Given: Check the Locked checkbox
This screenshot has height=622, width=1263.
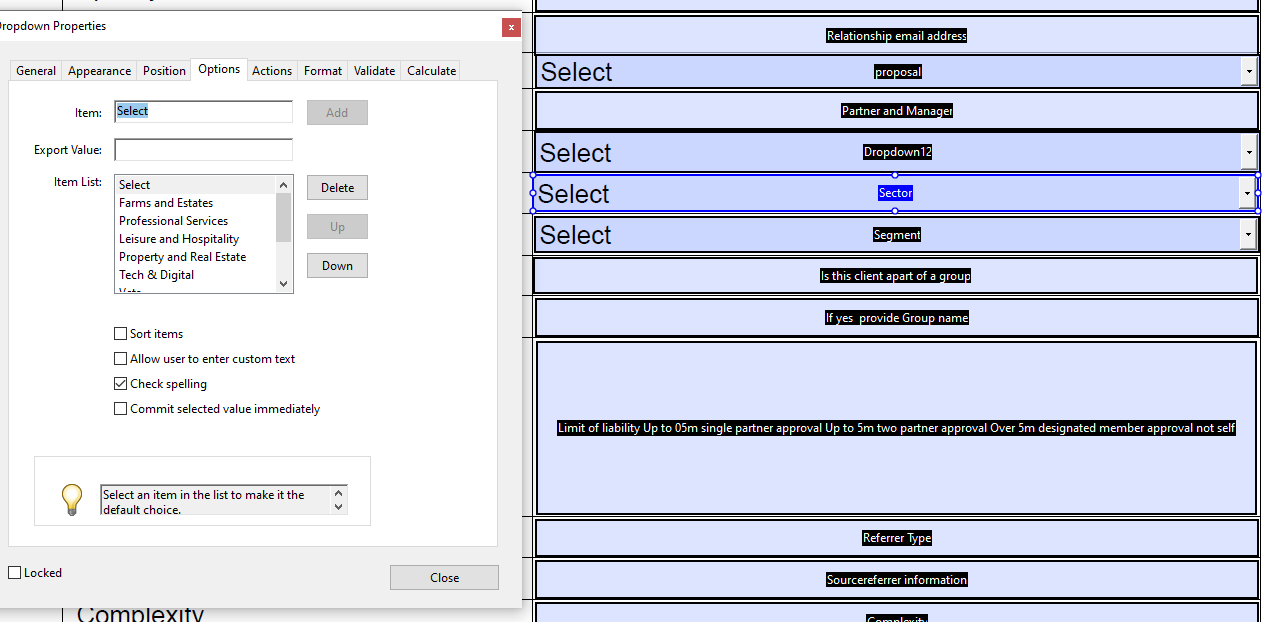Looking at the screenshot, I should point(14,572).
